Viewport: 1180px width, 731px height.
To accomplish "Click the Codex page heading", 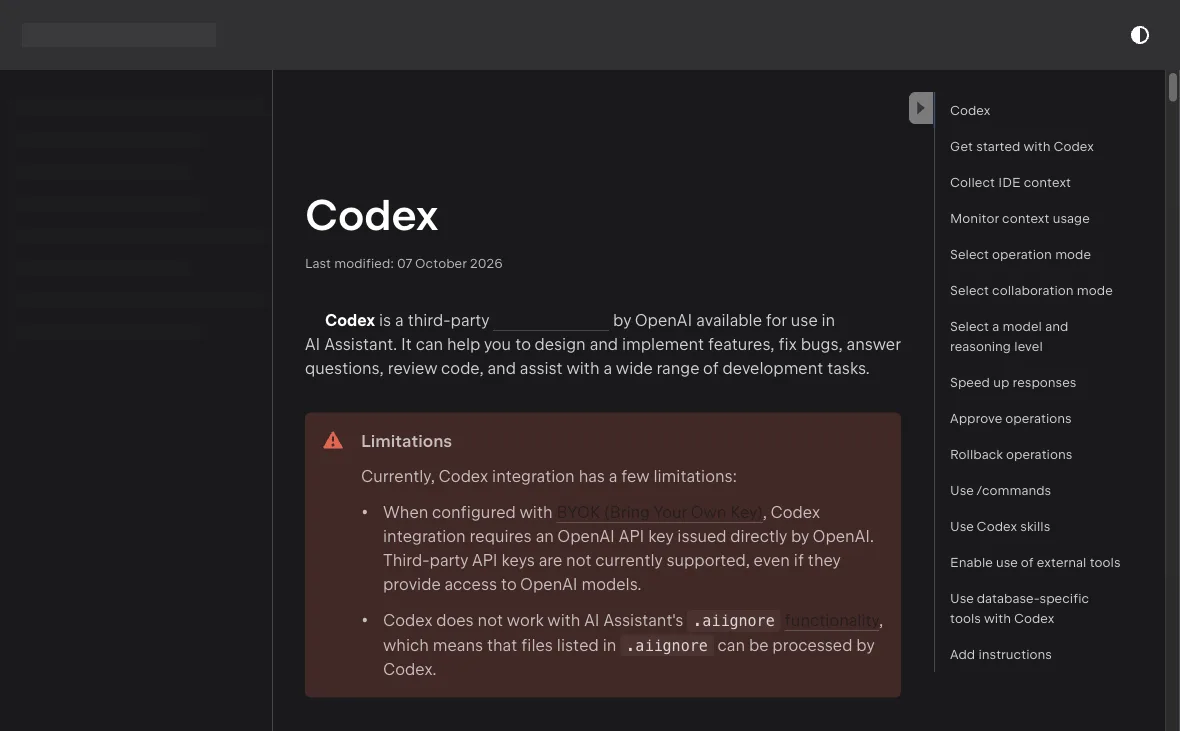I will coord(371,216).
